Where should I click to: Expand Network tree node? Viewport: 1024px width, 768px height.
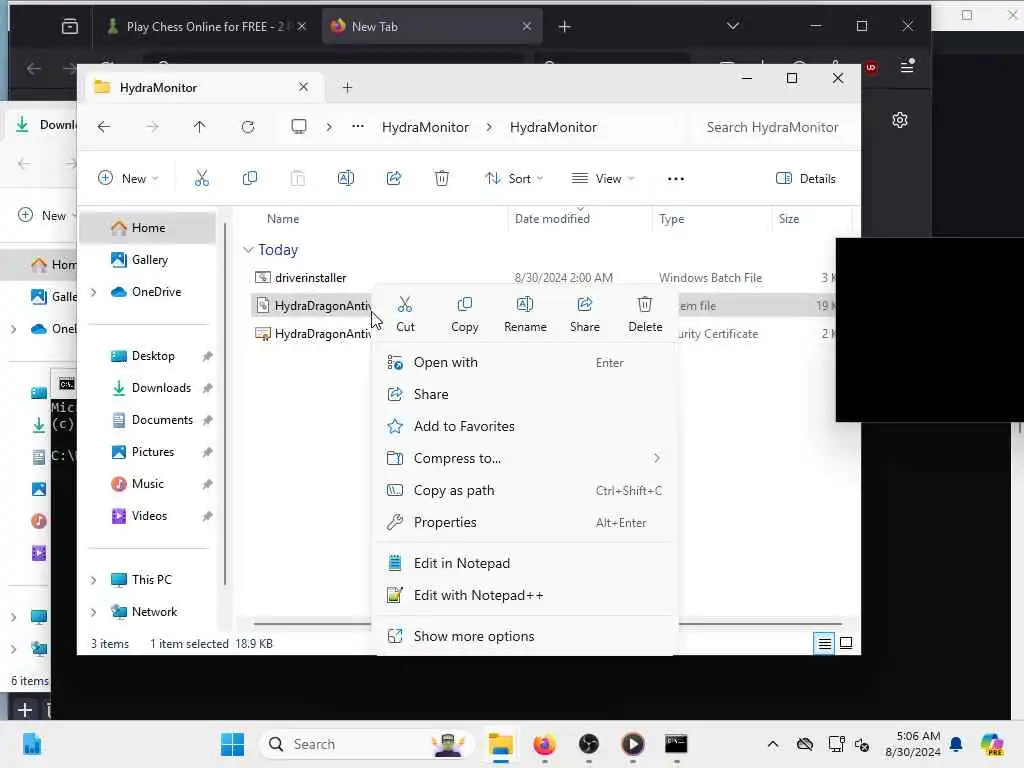pyautogui.click(x=93, y=612)
